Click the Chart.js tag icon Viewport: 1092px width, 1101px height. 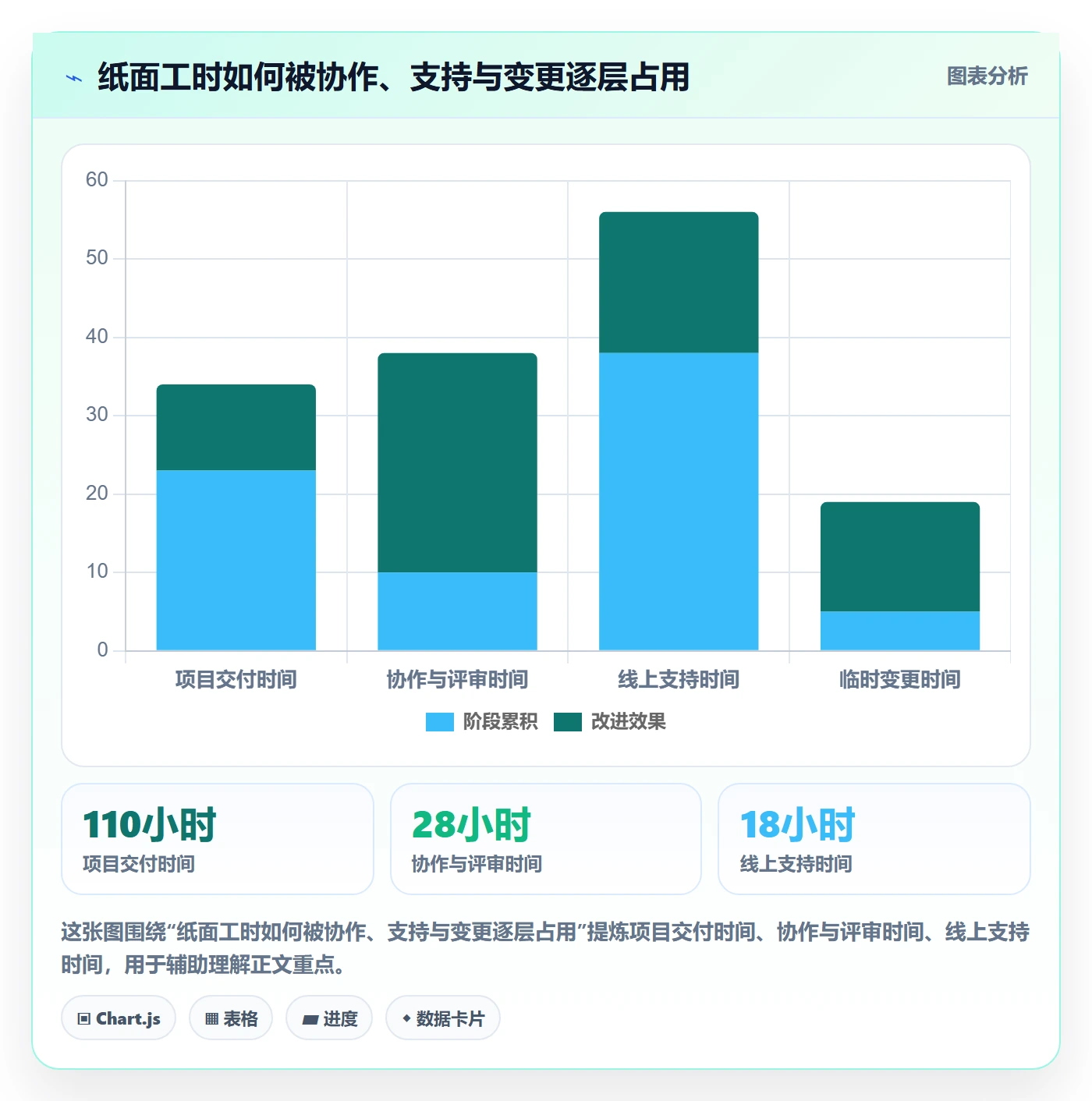[x=84, y=1018]
